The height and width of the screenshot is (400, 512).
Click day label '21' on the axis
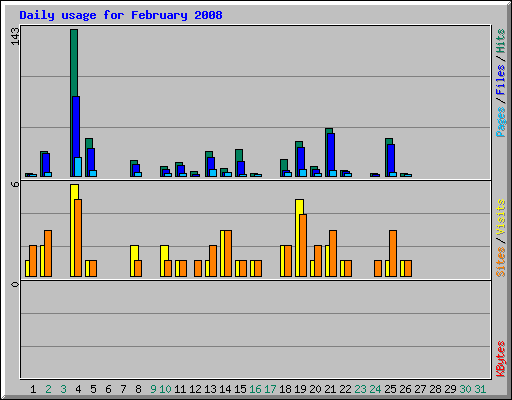pos(330,389)
